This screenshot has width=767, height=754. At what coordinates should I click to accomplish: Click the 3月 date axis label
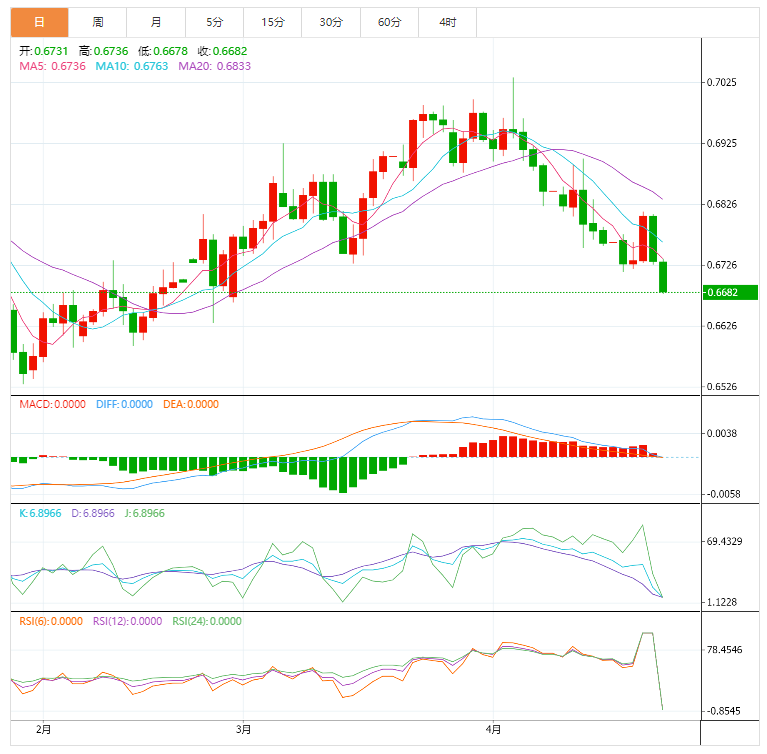point(243,730)
